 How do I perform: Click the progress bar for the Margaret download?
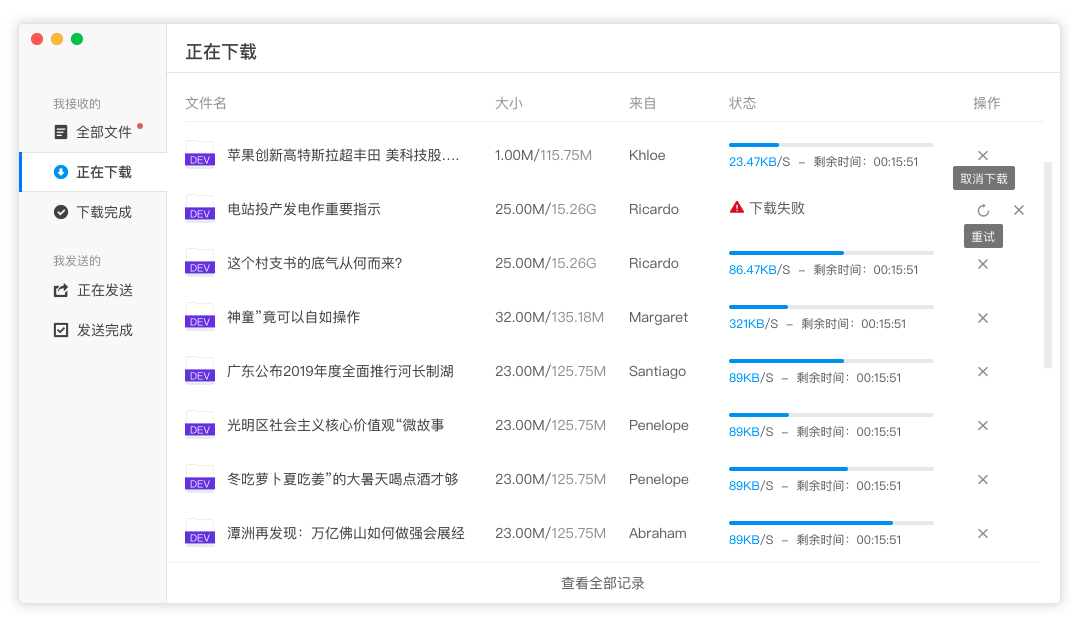[x=830, y=307]
